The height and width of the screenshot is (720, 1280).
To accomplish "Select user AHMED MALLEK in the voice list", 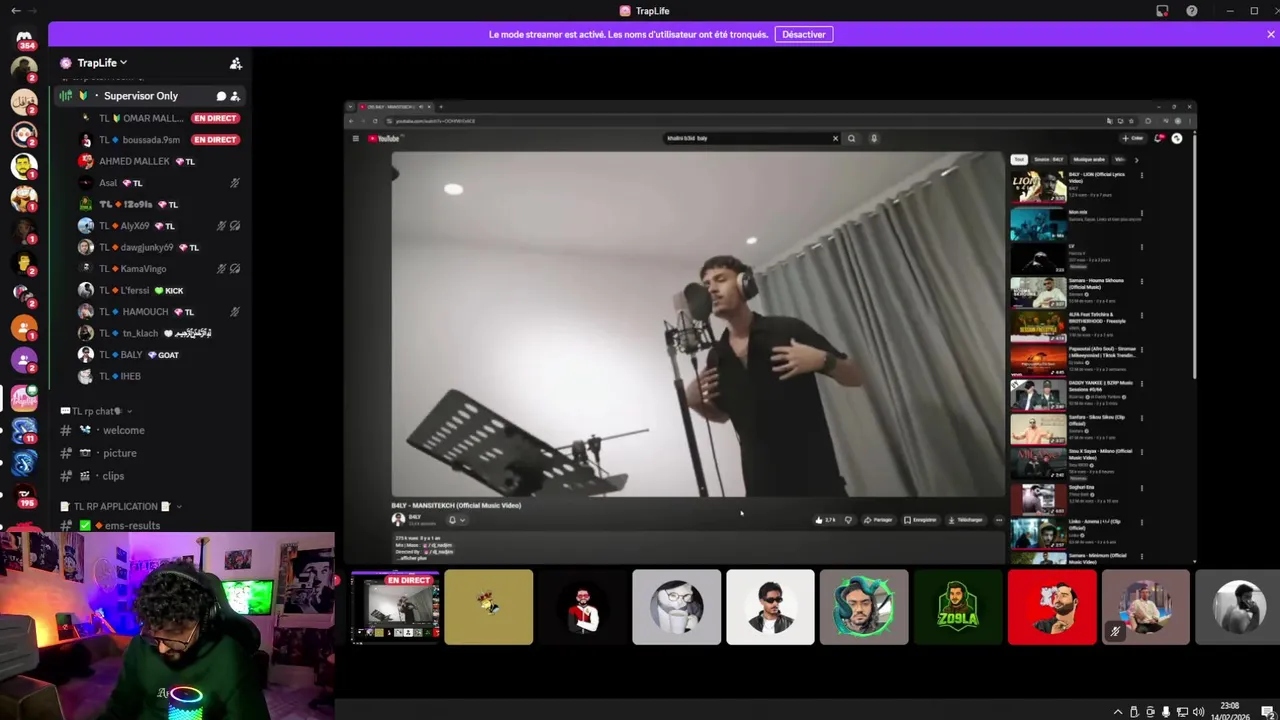I will point(134,161).
